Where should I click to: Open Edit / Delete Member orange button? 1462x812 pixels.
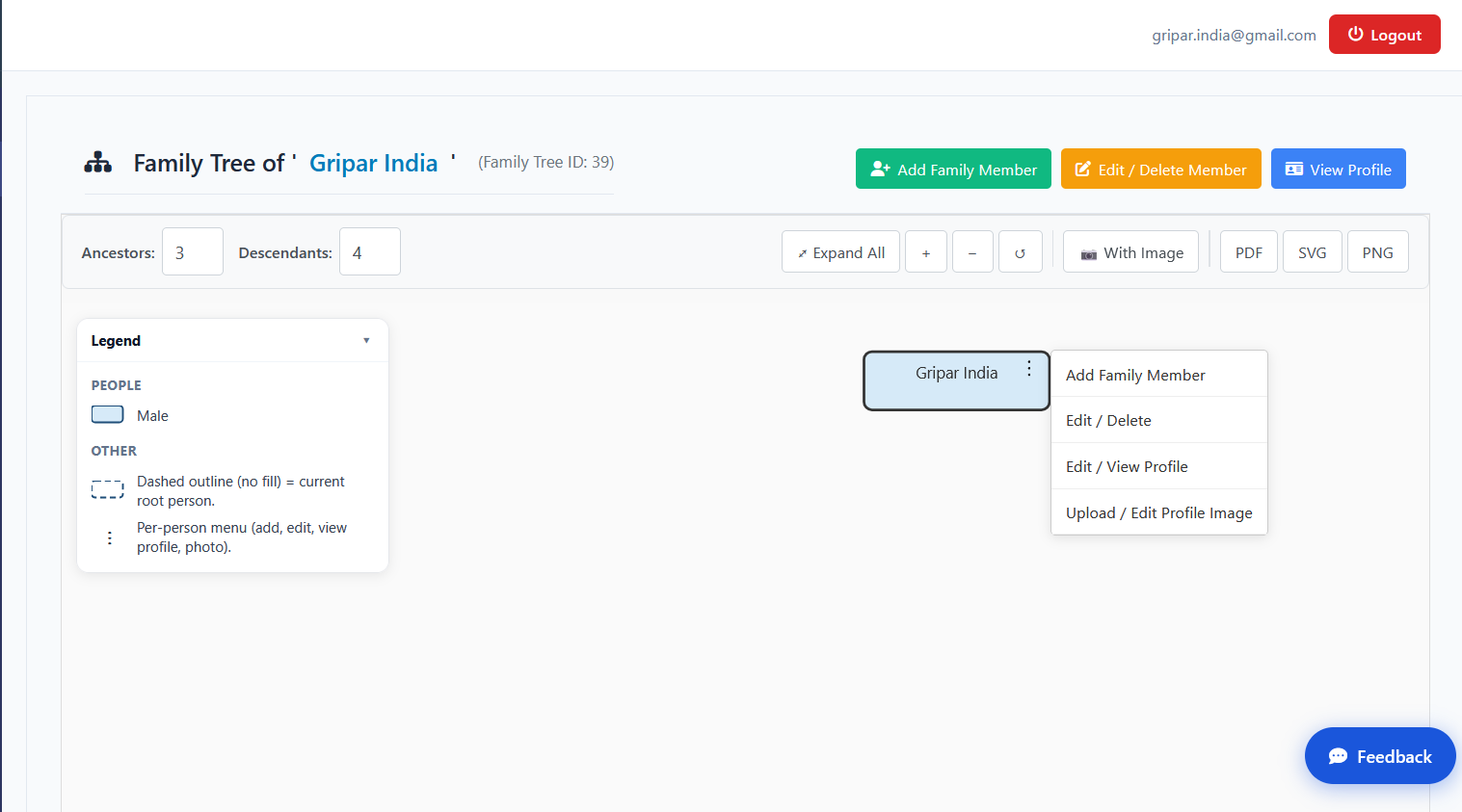coord(1161,169)
